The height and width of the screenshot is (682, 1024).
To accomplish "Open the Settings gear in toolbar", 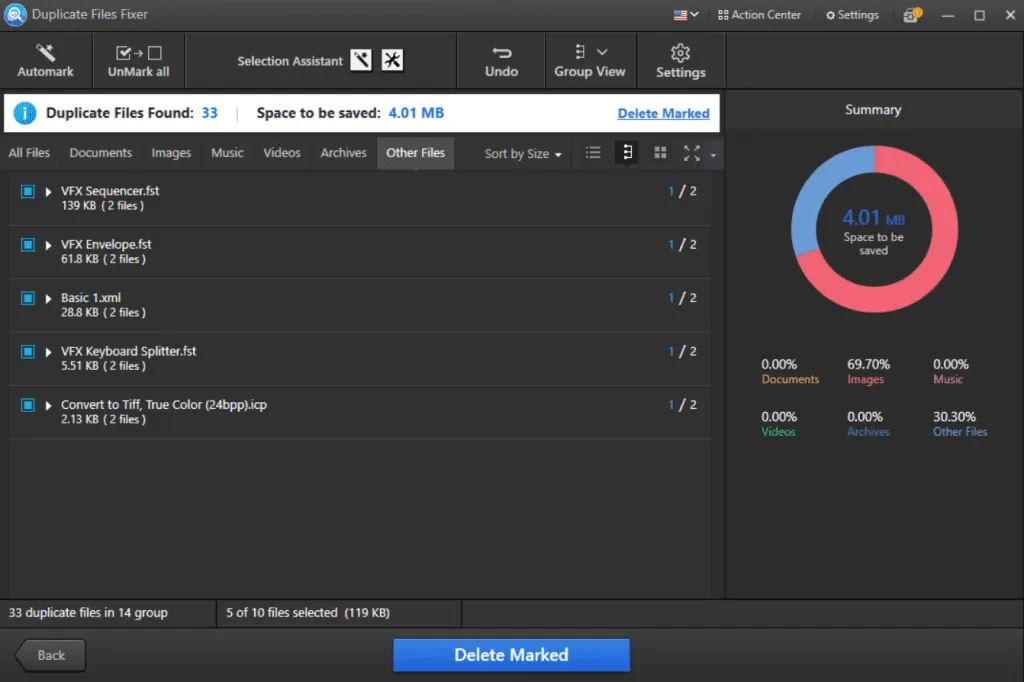I will click(x=680, y=52).
